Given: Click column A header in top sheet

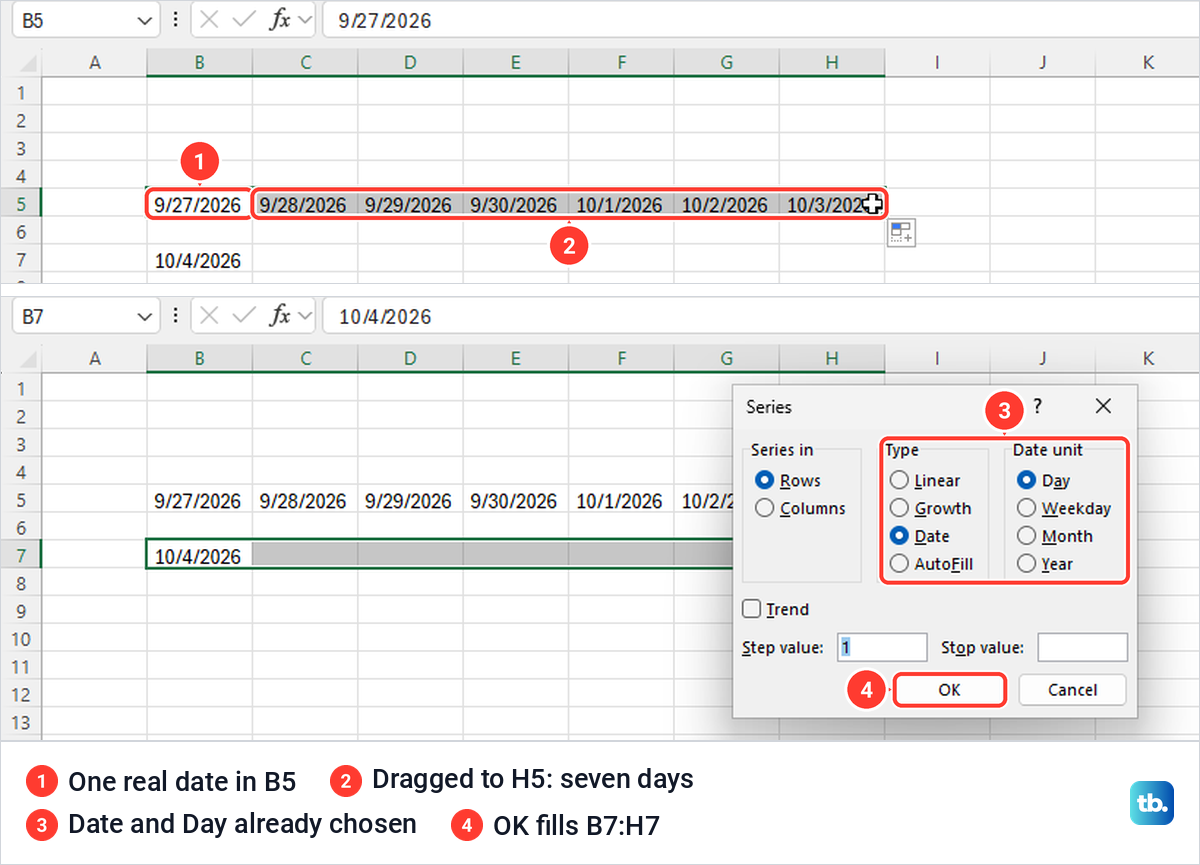Looking at the screenshot, I should point(95,62).
